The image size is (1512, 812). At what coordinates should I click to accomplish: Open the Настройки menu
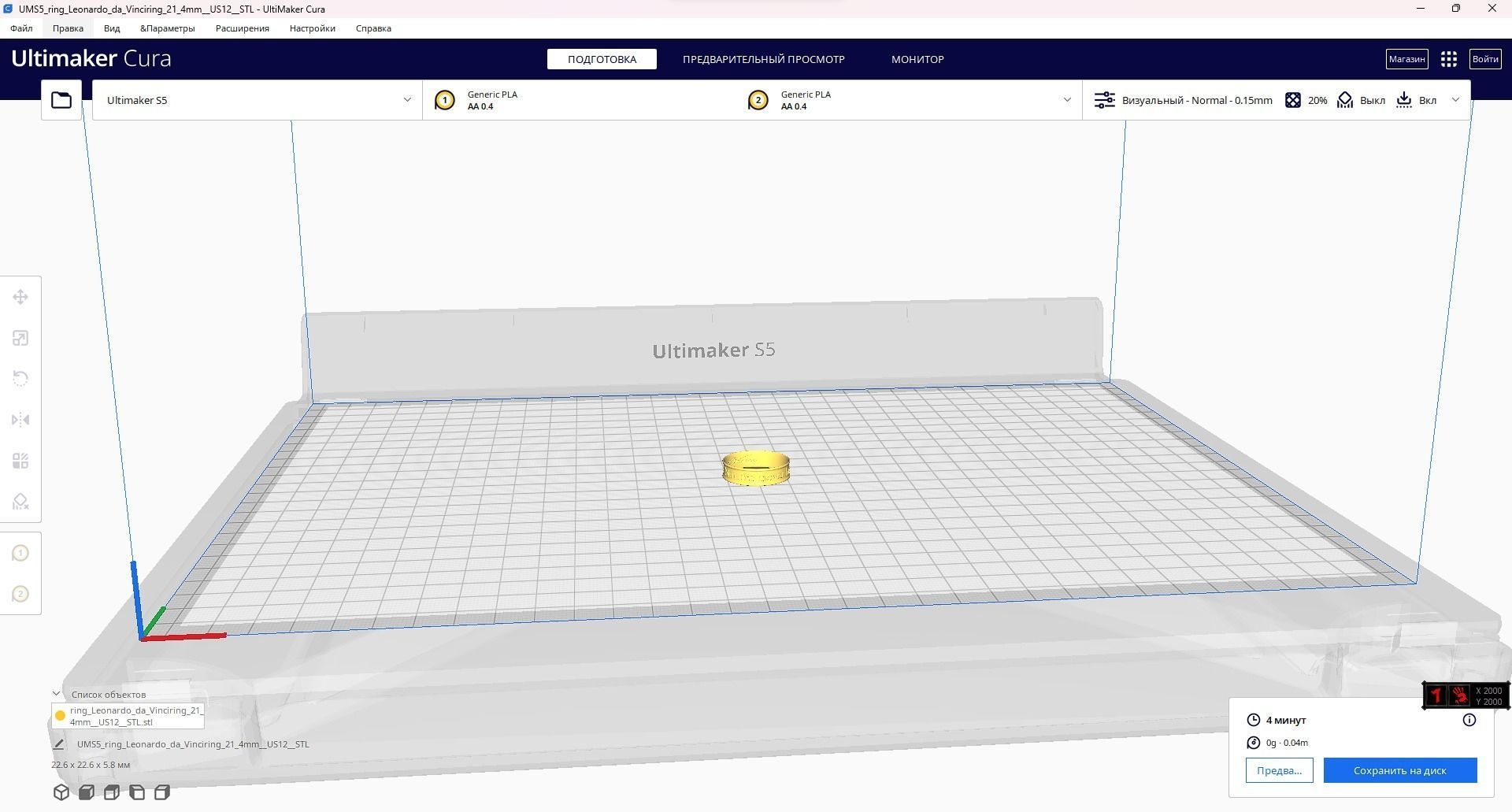313,28
